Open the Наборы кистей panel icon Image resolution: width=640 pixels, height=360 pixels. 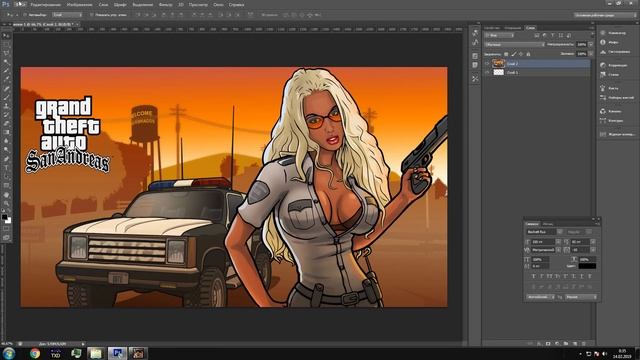603,98
